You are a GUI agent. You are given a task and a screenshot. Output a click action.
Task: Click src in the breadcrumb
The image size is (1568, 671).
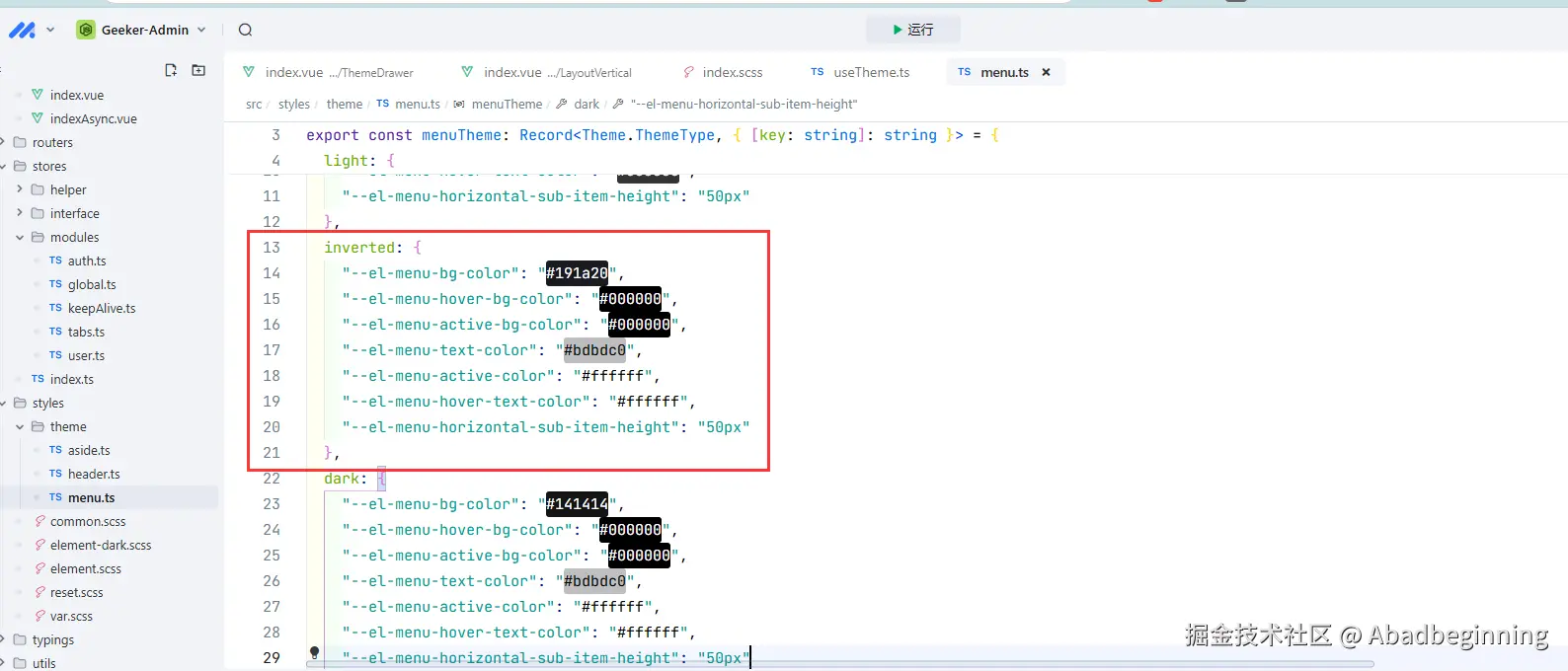[254, 104]
